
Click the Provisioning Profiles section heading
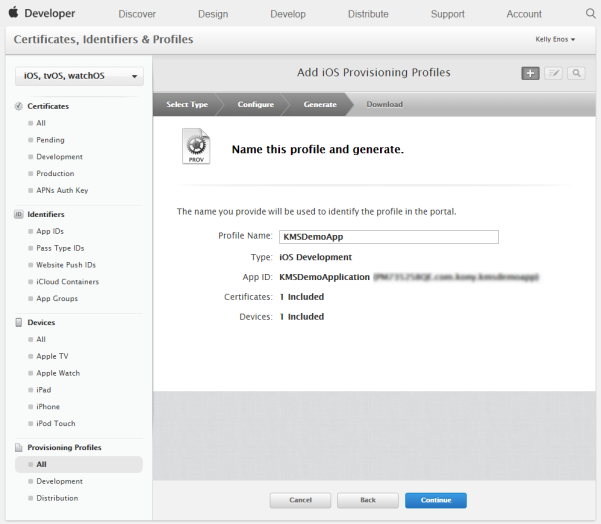[x=64, y=447]
